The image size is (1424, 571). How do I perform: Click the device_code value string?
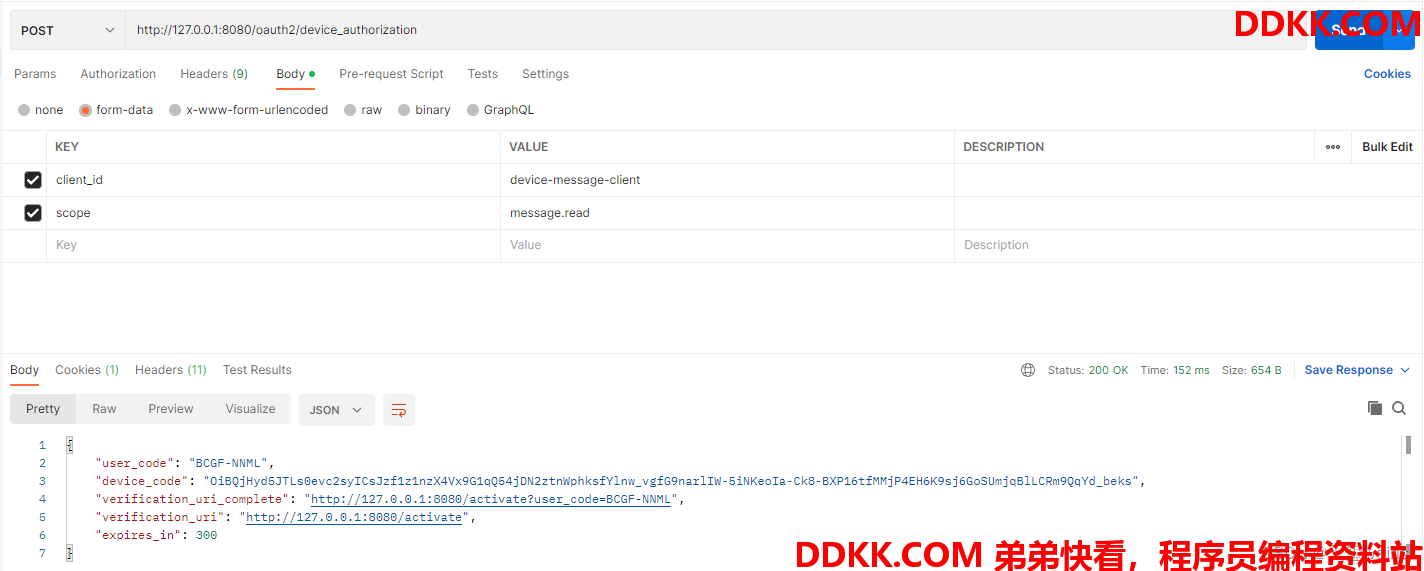tap(673, 481)
